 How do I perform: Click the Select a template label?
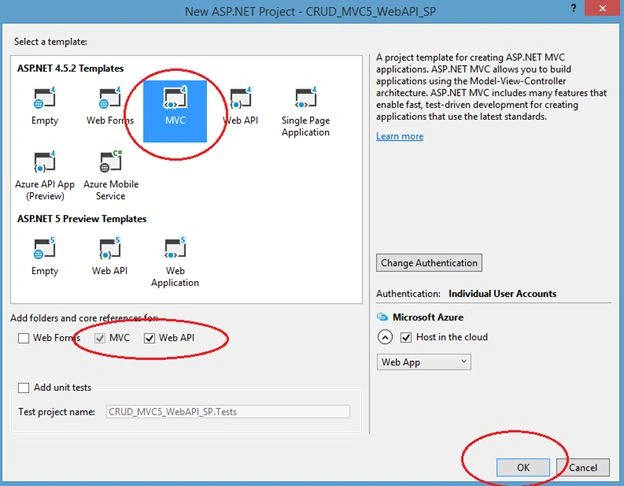pos(51,41)
